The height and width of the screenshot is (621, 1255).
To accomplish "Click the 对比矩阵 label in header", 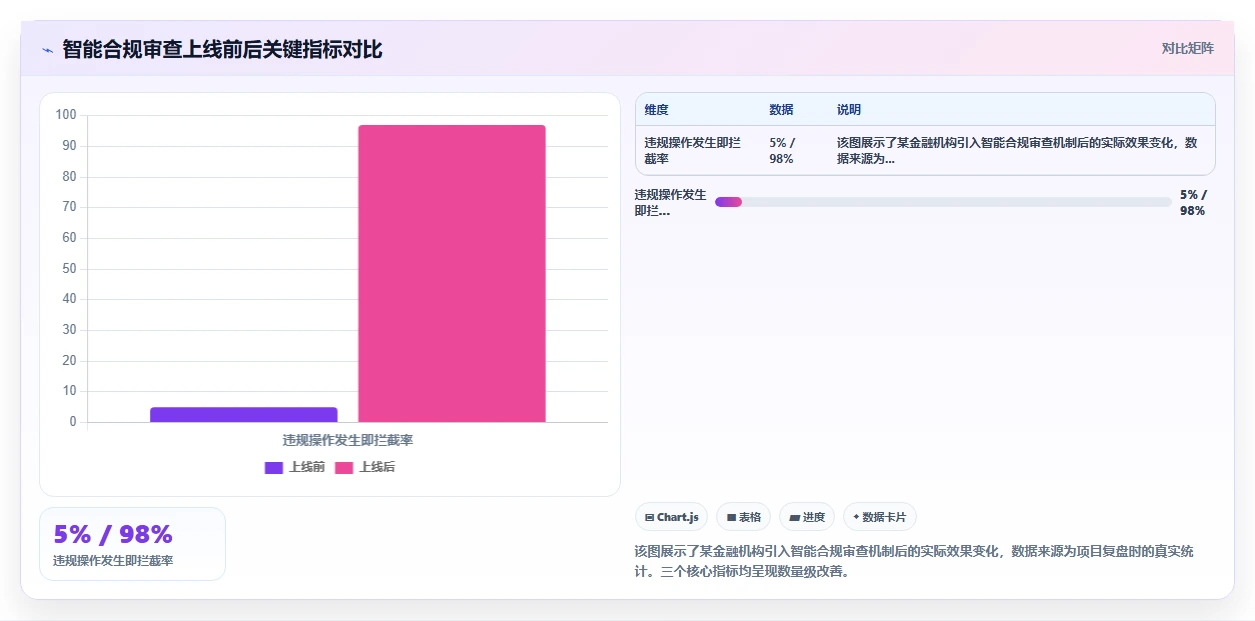I will coord(1187,48).
